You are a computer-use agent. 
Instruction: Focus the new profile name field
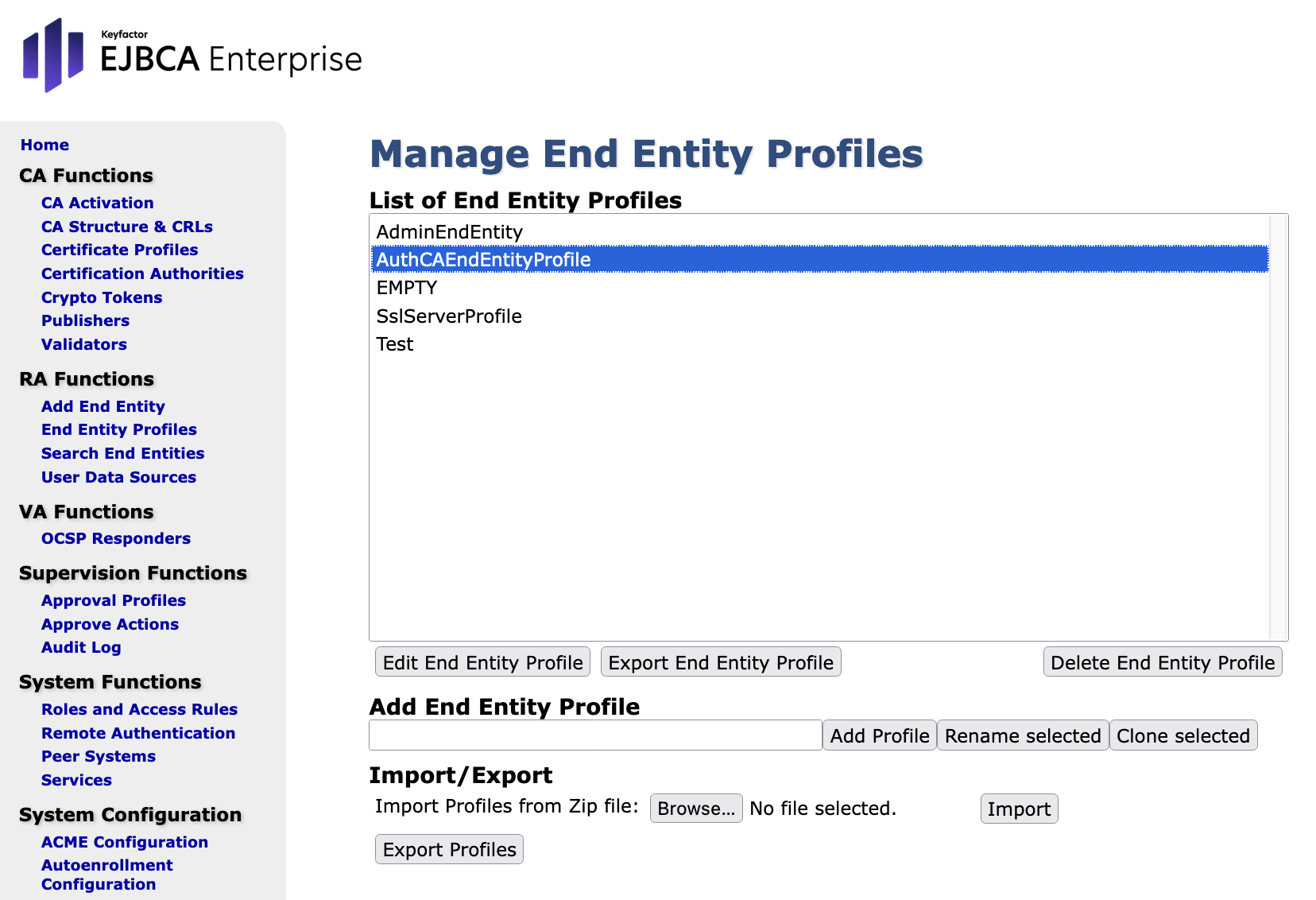595,735
